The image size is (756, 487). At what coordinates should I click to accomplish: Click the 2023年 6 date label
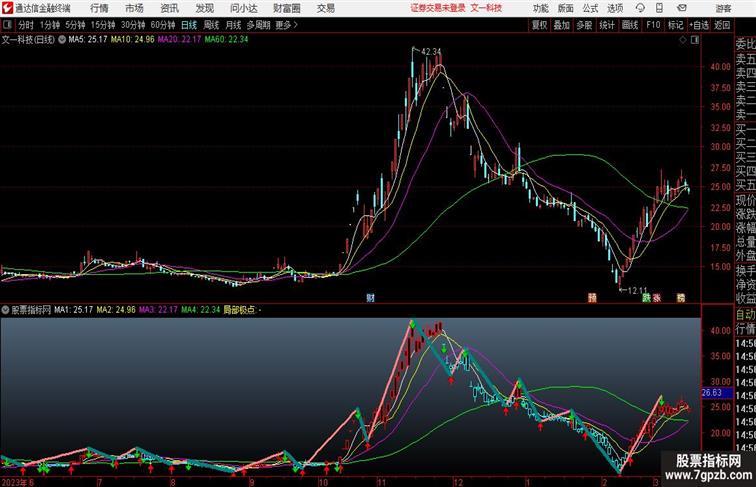point(18,482)
